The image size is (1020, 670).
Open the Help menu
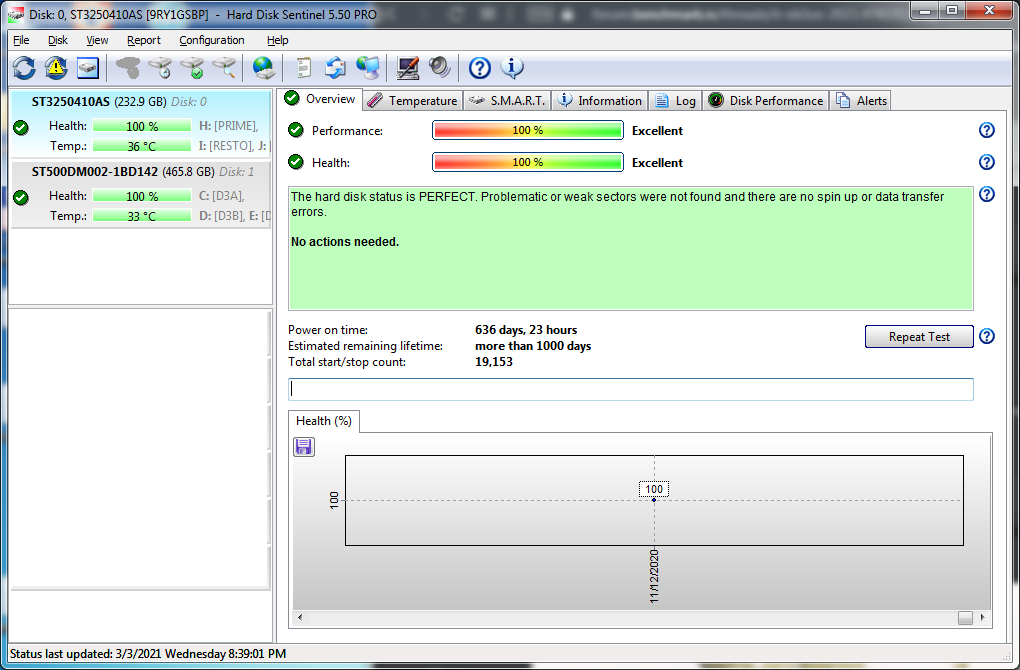277,40
